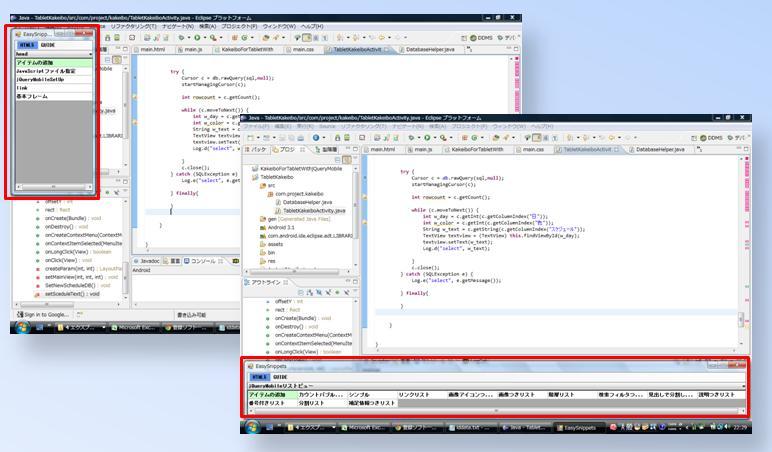The height and width of the screenshot is (452, 772).
Task: Open the jQueryMobileリストビュー category dropdown
Action: tap(745, 386)
